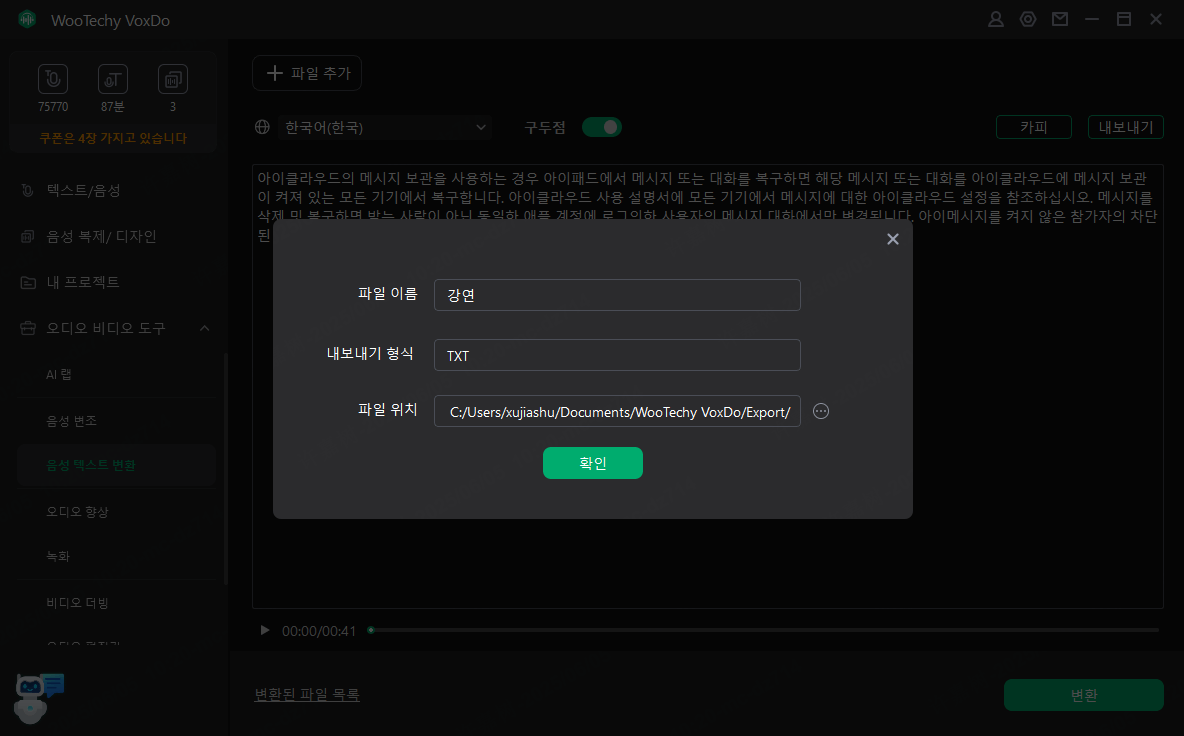The width and height of the screenshot is (1184, 736).
Task: Select the AI 랩 tool
Action: pyautogui.click(x=58, y=375)
